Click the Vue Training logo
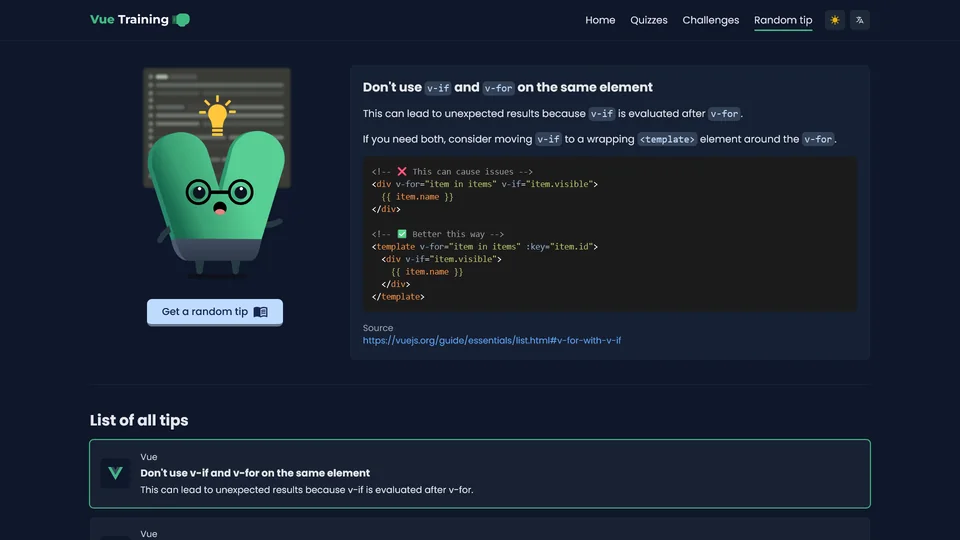The image size is (960, 540). point(140,20)
